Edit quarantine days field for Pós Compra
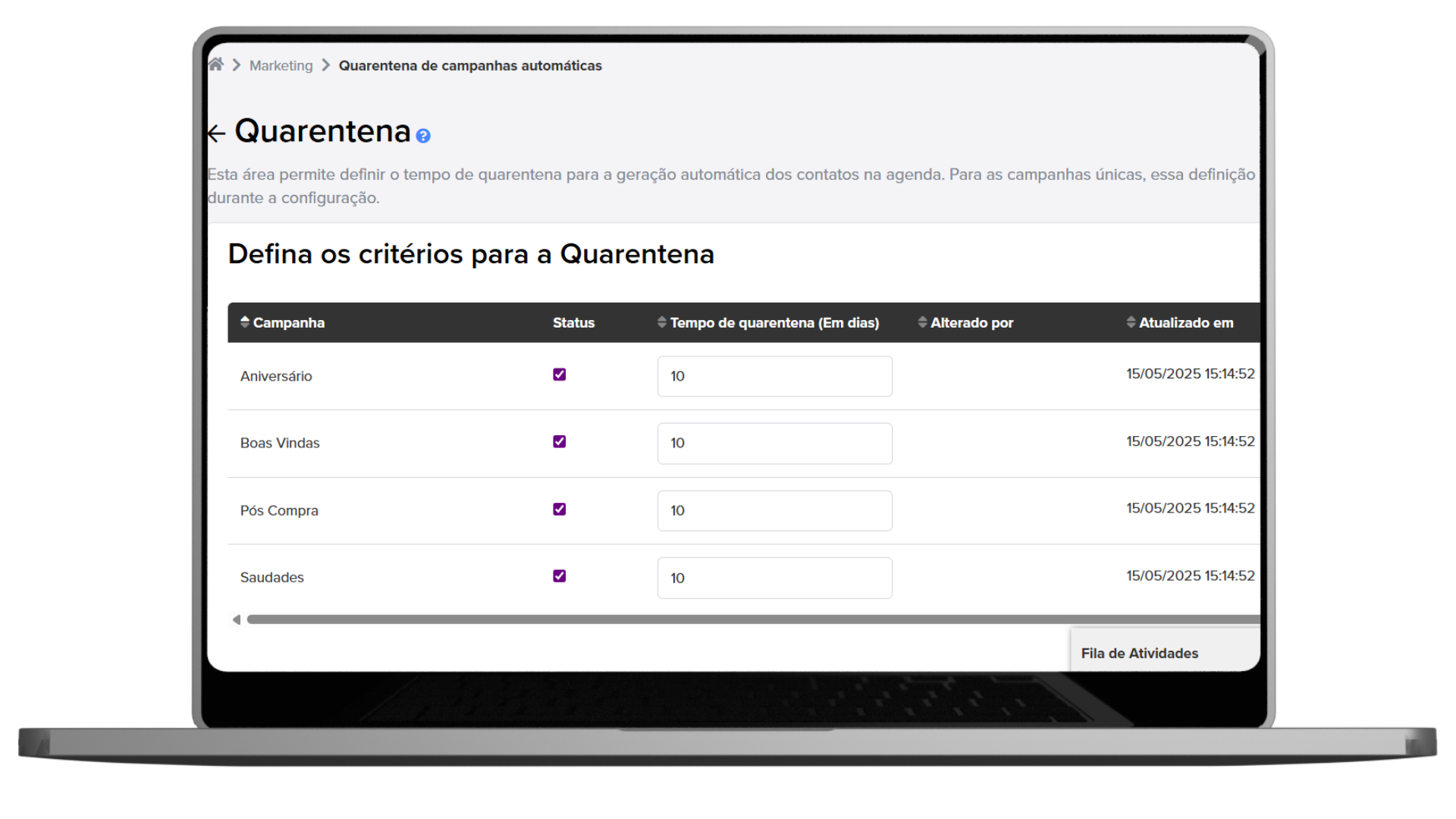The height and width of the screenshot is (819, 1456). [775, 510]
